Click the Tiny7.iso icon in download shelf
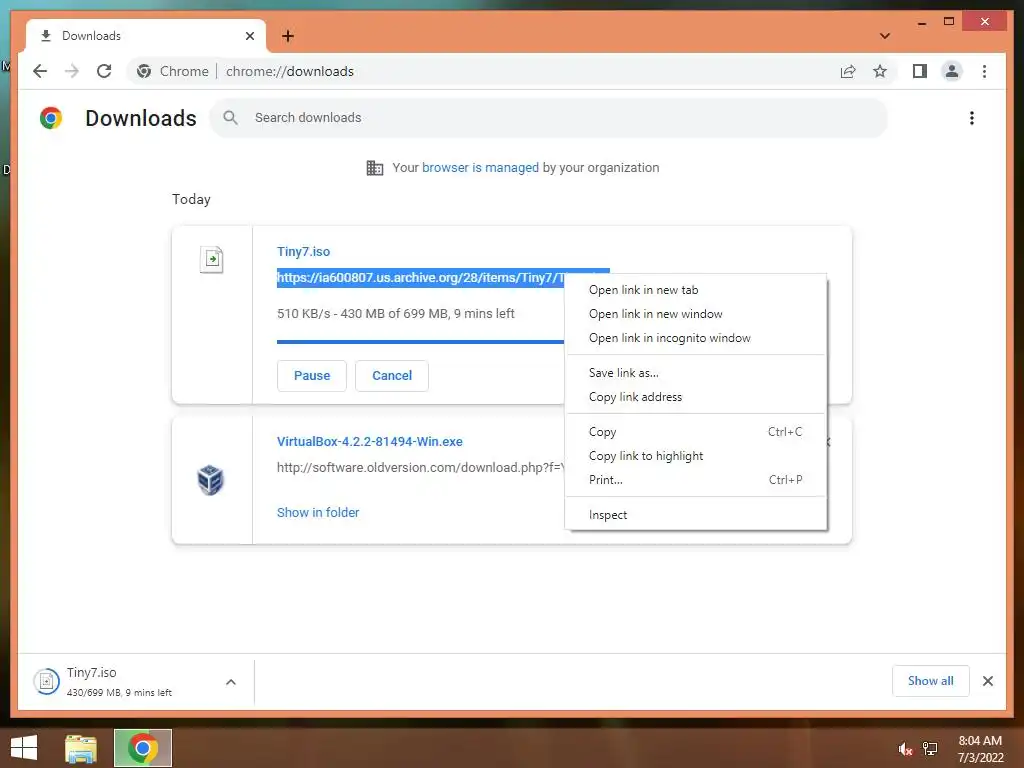This screenshot has width=1024, height=768. click(46, 682)
